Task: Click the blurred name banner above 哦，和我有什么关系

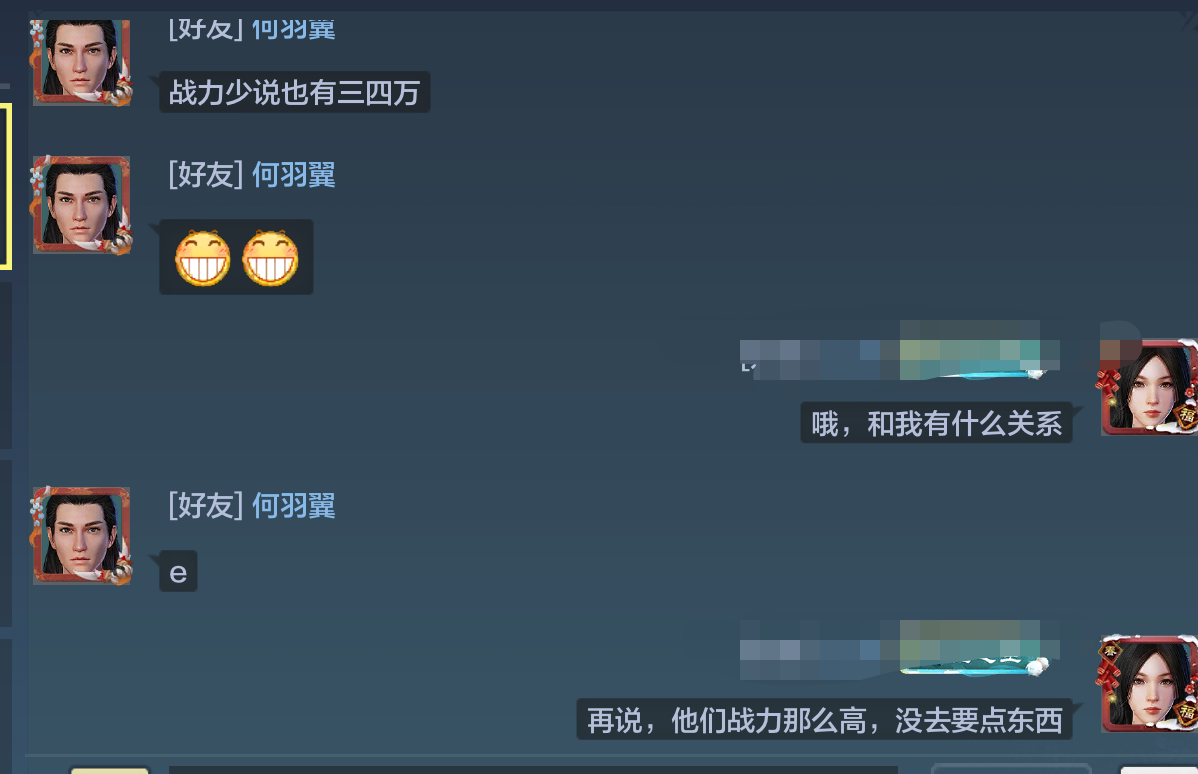Action: (899, 351)
